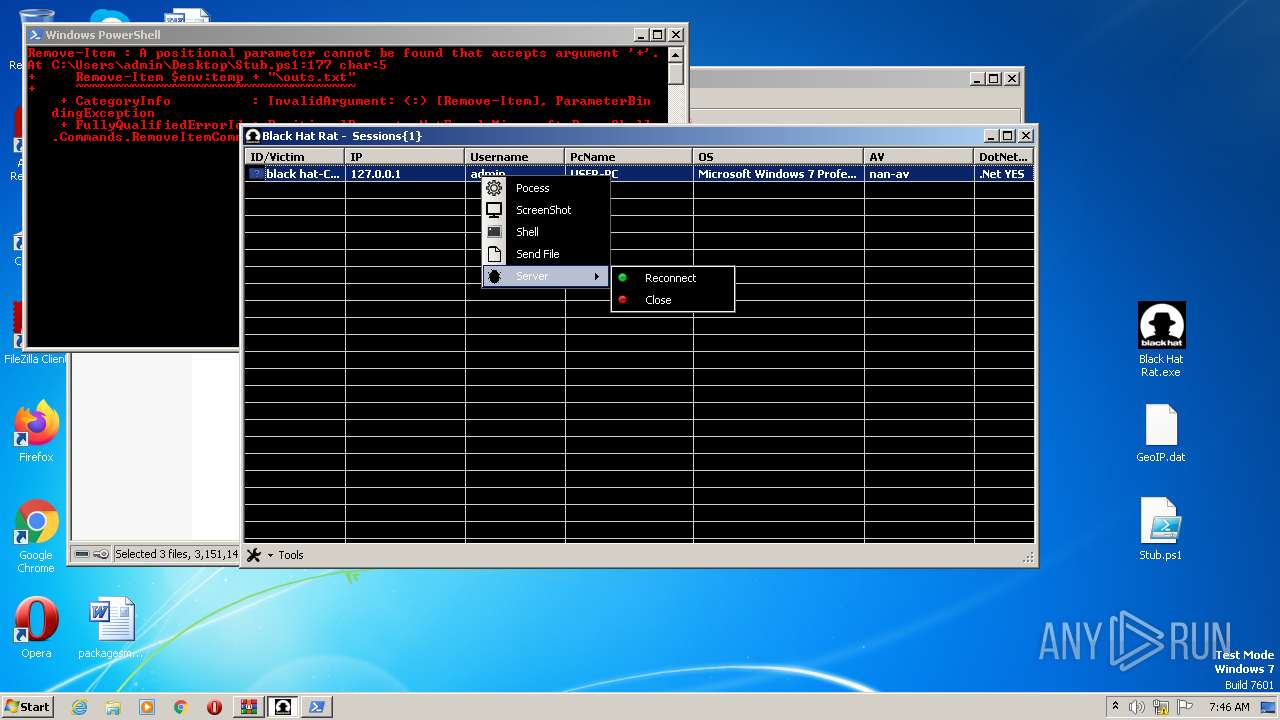Open Windows Explorer folder in taskbar
The height and width of the screenshot is (720, 1280).
click(x=113, y=707)
